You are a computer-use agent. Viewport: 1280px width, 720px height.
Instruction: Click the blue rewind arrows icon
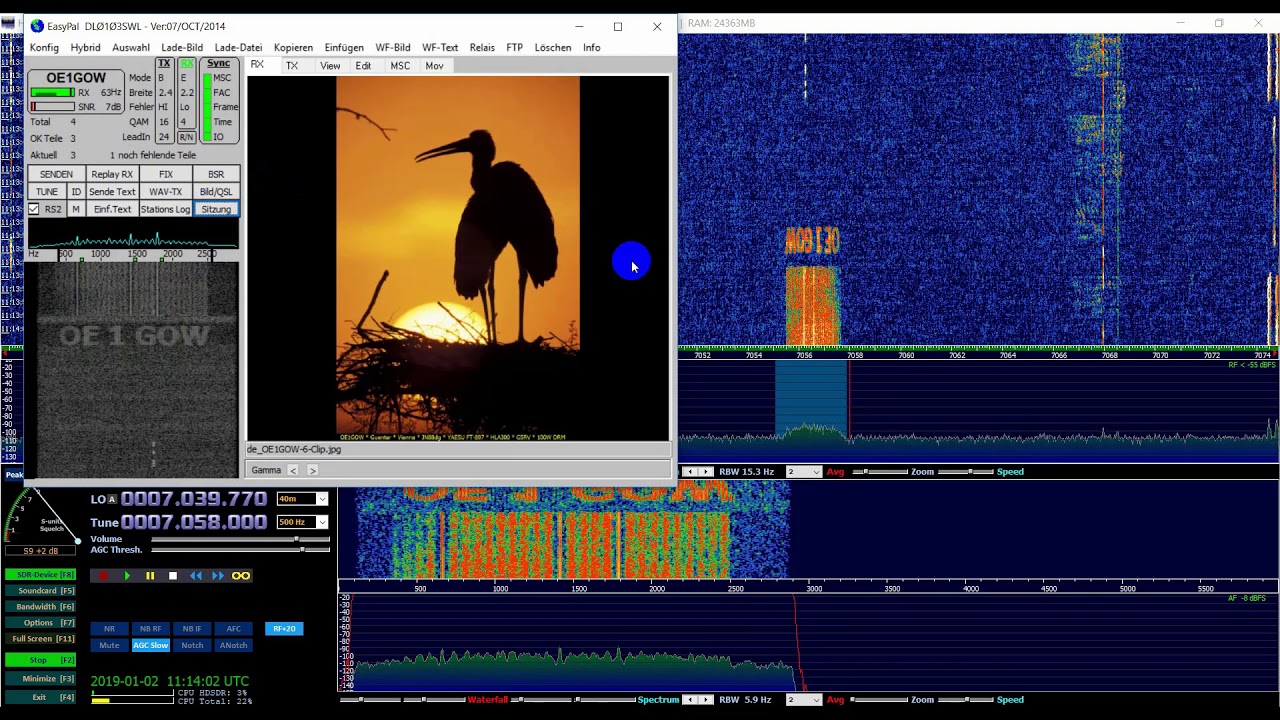196,576
